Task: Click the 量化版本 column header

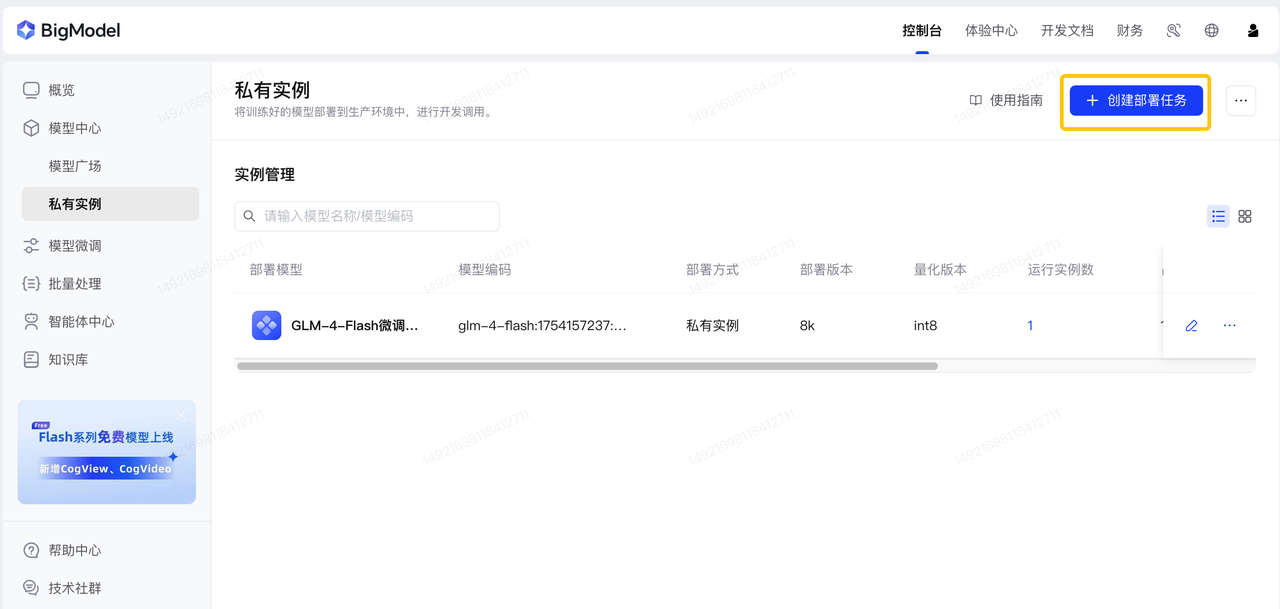Action: (x=941, y=270)
